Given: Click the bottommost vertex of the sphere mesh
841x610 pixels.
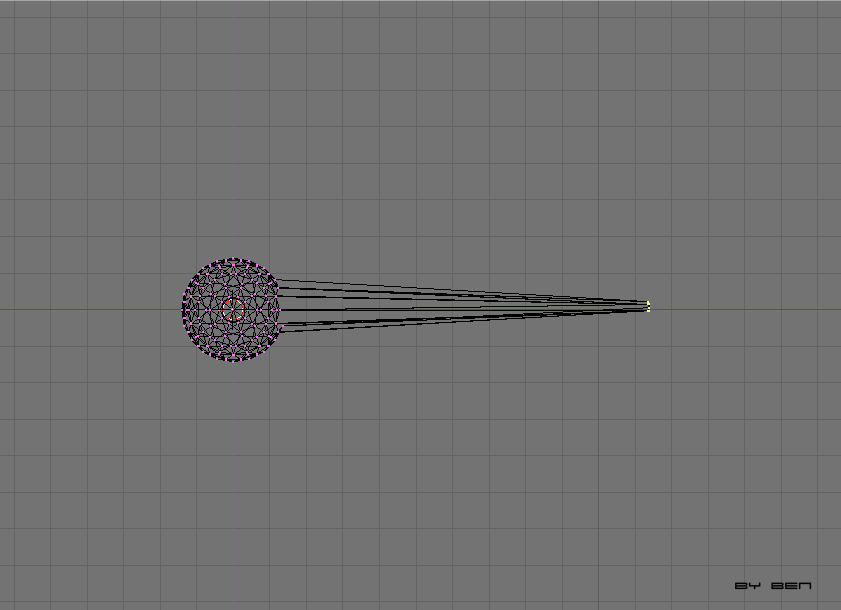Looking at the screenshot, I should pyautogui.click(x=233, y=361).
